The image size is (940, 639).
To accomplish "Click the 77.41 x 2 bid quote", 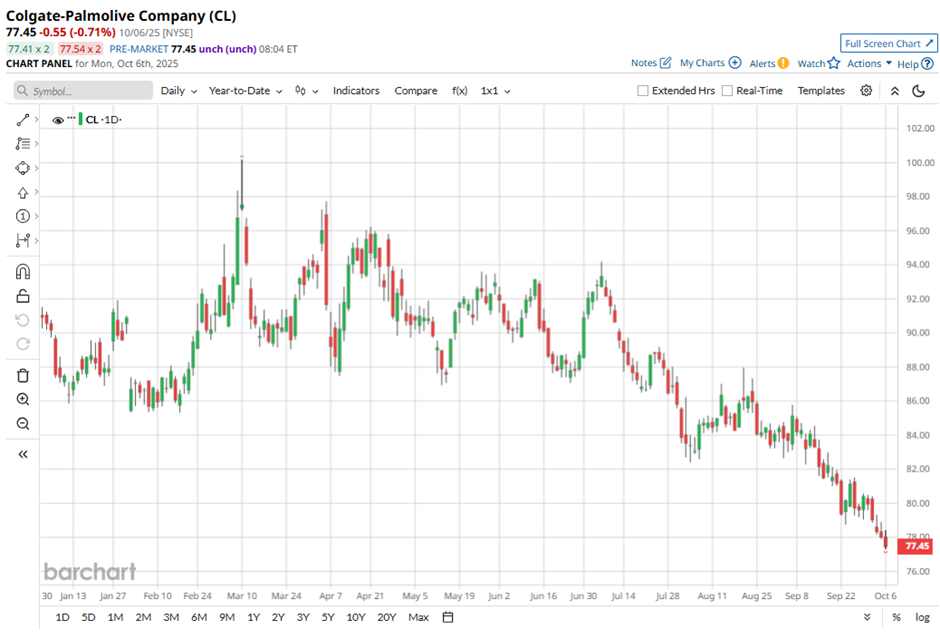I will coord(29,49).
